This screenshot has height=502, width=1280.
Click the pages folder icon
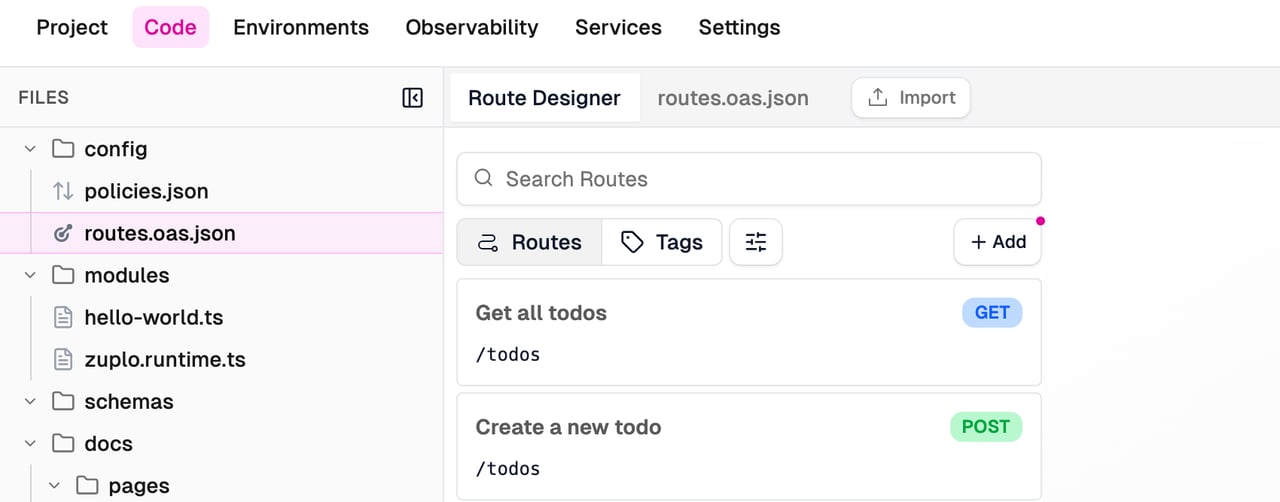[x=88, y=485]
